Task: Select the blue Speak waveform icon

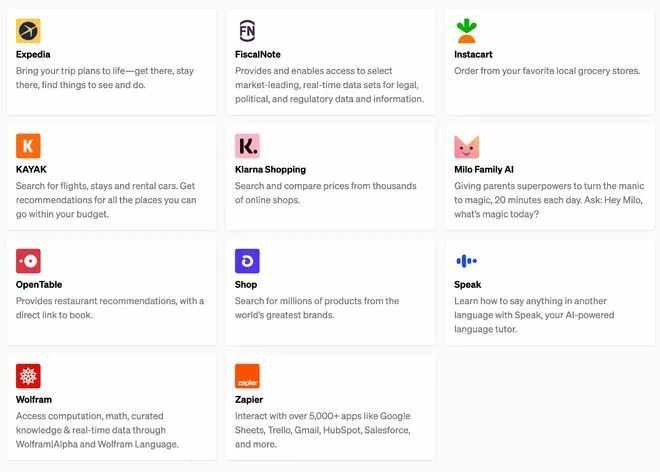Action: click(466, 261)
